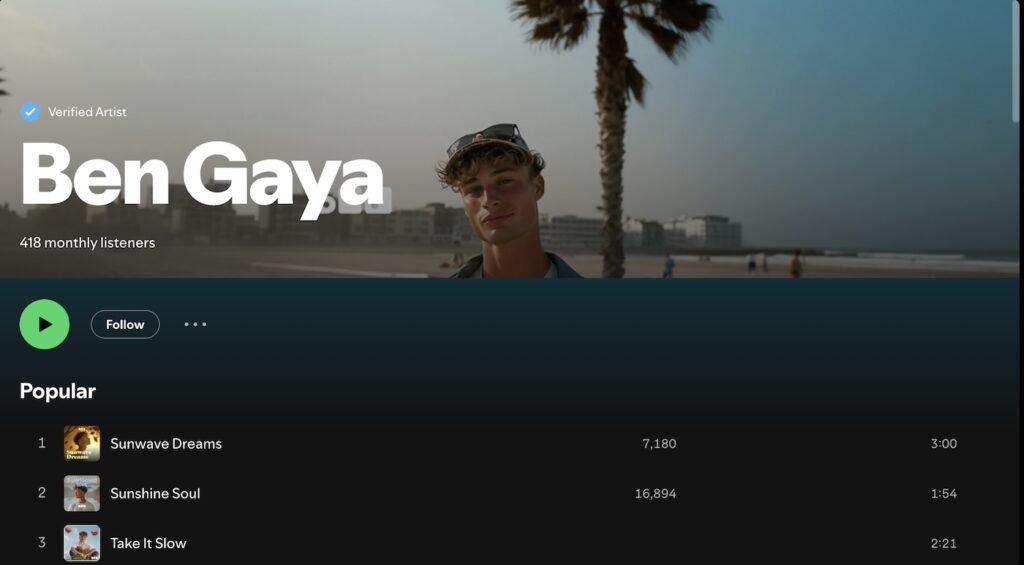Open Sunwave Dreams album artwork thumbnail
The width and height of the screenshot is (1024, 565).
click(x=82, y=444)
